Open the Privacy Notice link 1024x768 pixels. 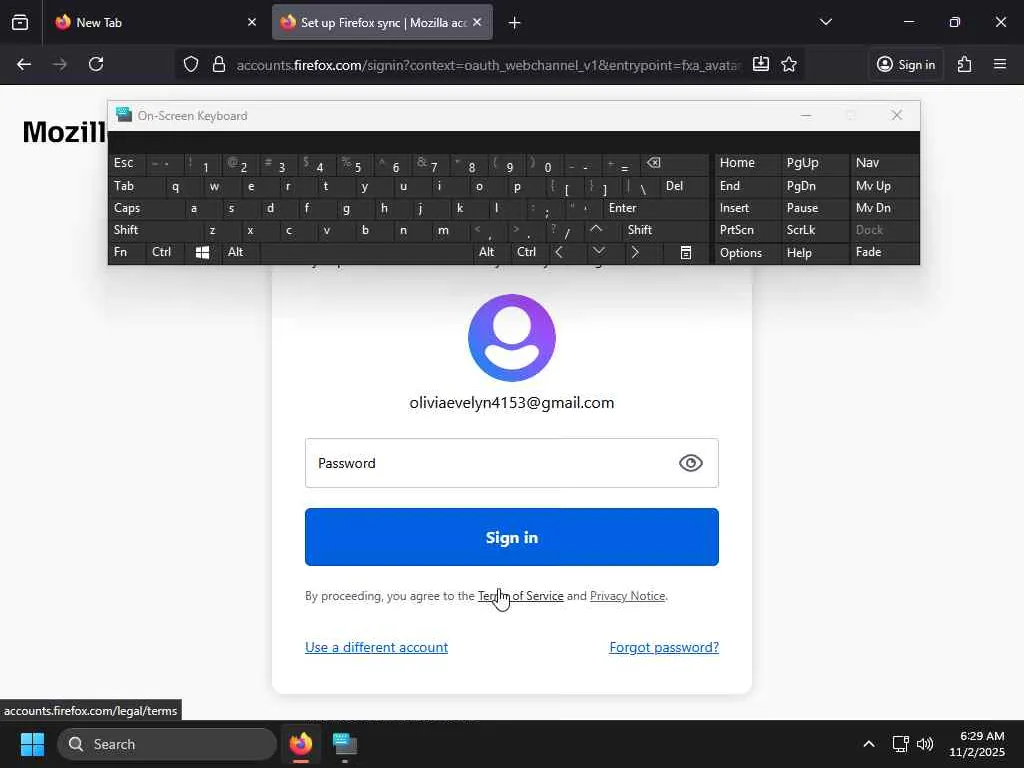pyautogui.click(x=627, y=596)
